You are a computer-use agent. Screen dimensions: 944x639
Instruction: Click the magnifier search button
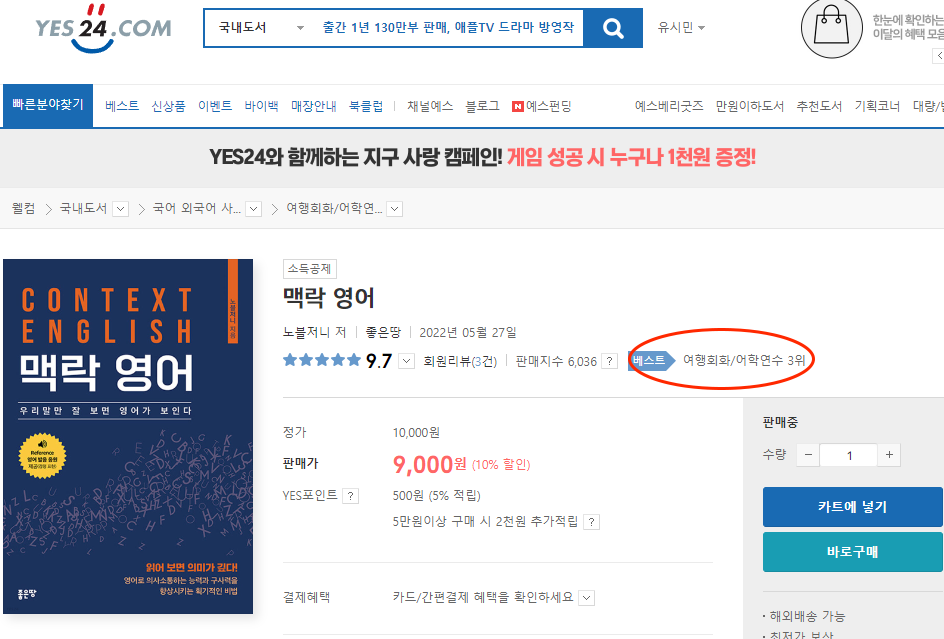[x=613, y=28]
